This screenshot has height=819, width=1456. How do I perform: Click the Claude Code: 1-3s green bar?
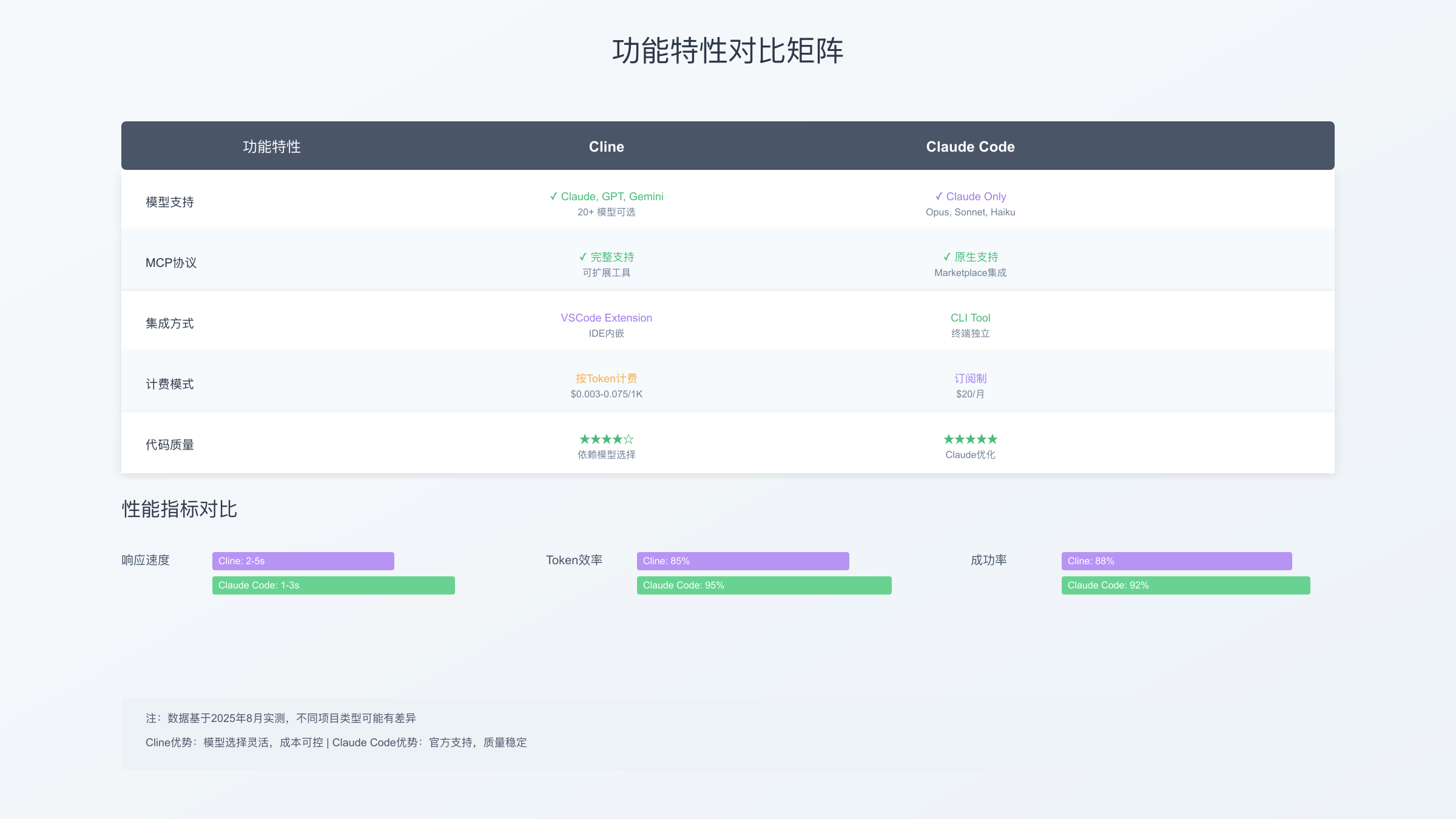[x=334, y=585]
